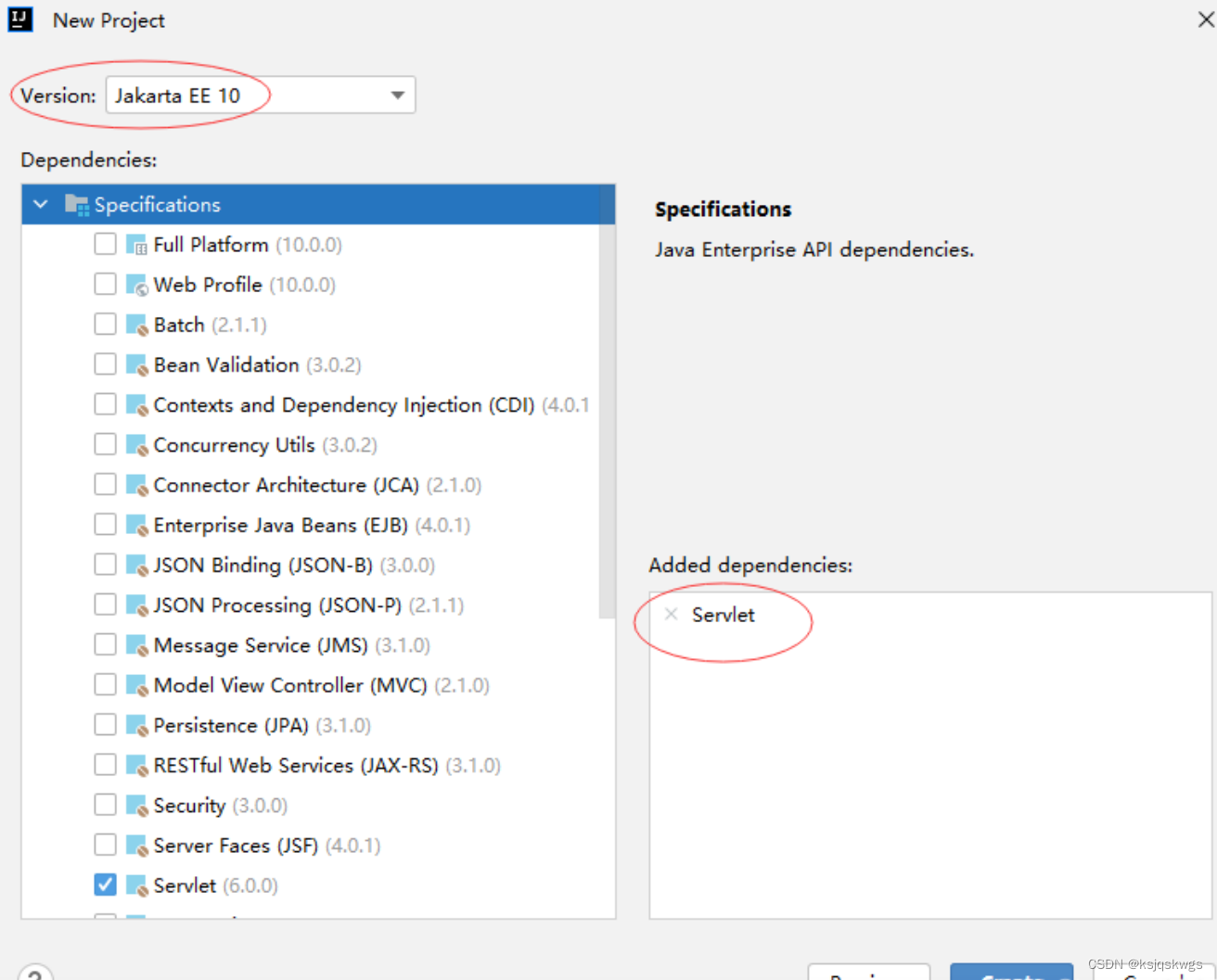Close the New Project dialog
1217x980 pixels.
point(1205,19)
